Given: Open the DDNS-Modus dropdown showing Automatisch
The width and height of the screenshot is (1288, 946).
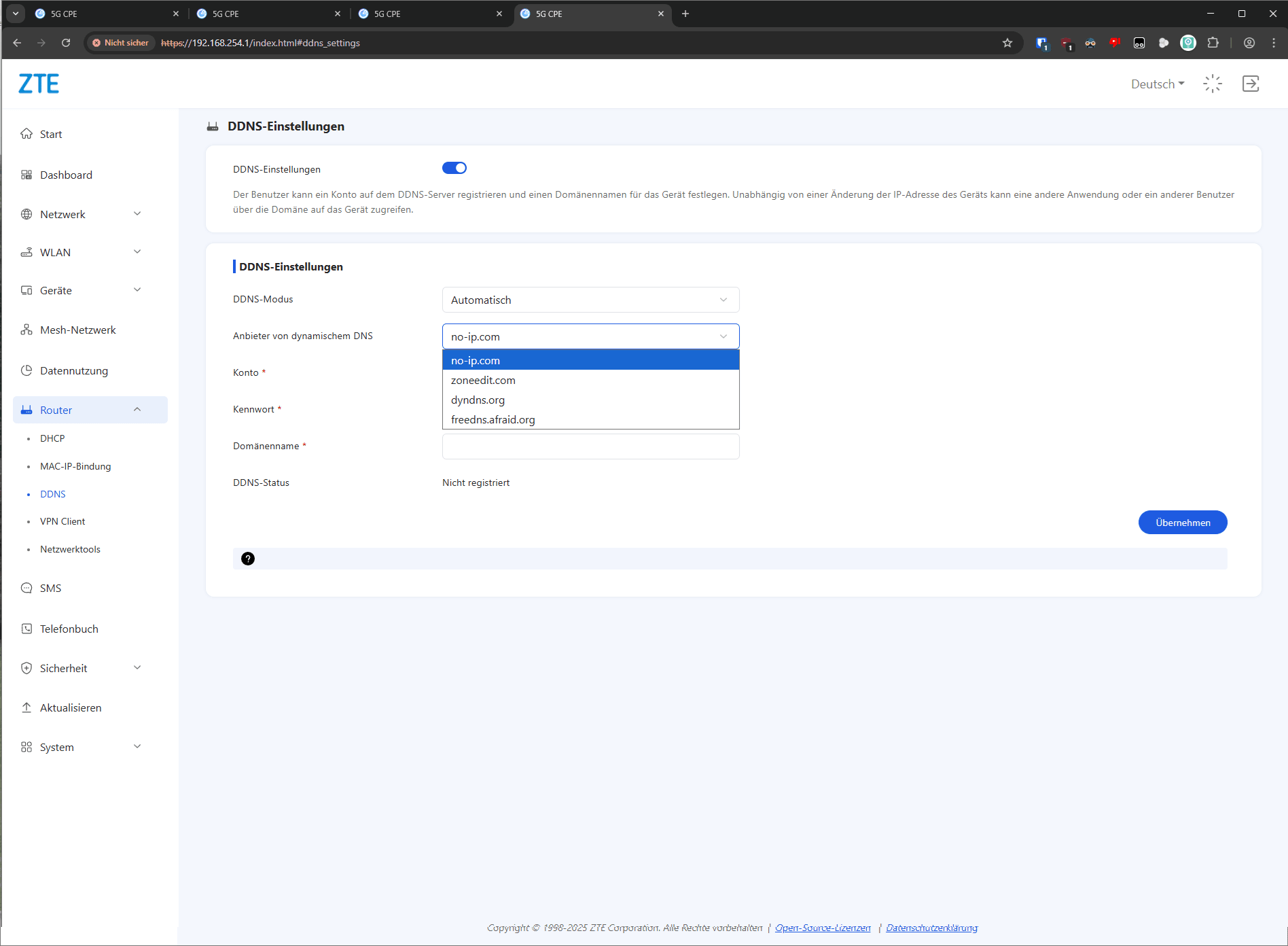Looking at the screenshot, I should [590, 300].
